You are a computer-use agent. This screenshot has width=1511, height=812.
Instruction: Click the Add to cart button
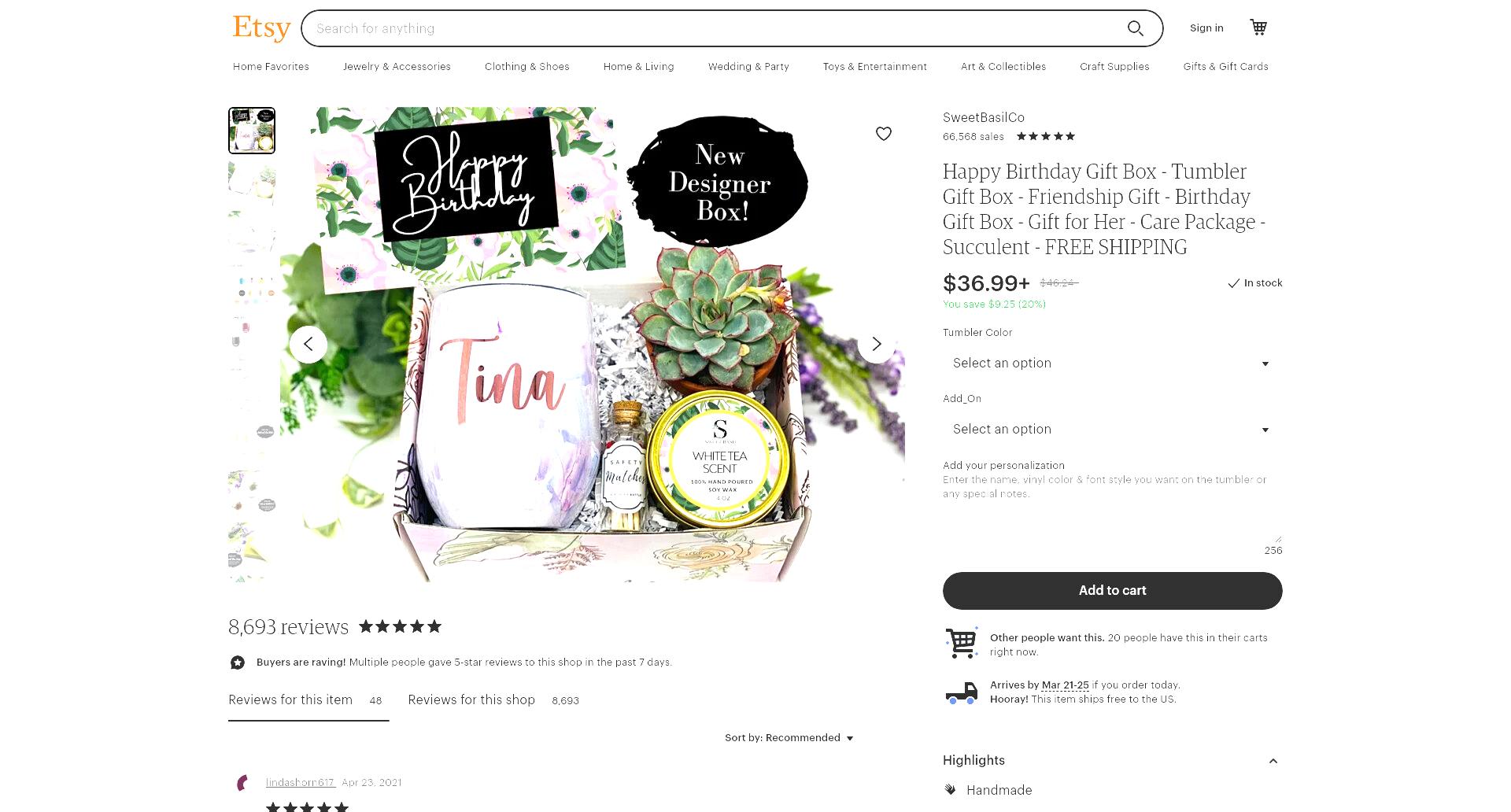pyautogui.click(x=1112, y=591)
